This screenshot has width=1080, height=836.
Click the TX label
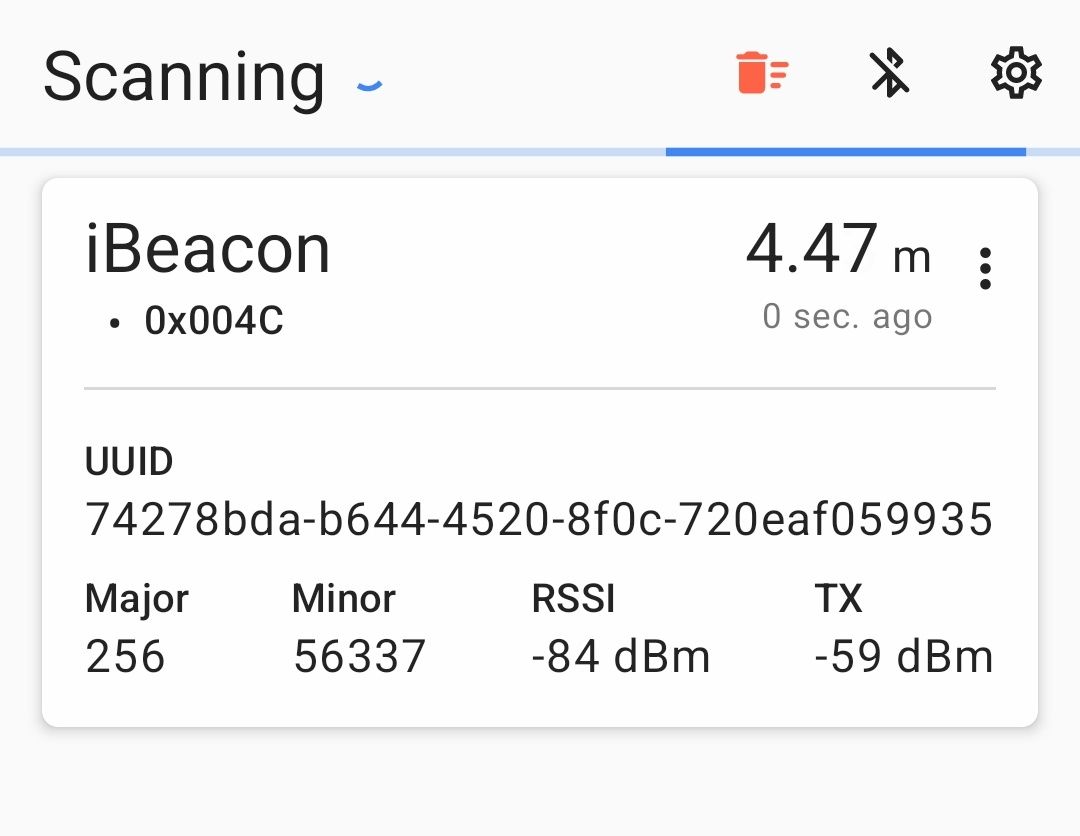(838, 599)
